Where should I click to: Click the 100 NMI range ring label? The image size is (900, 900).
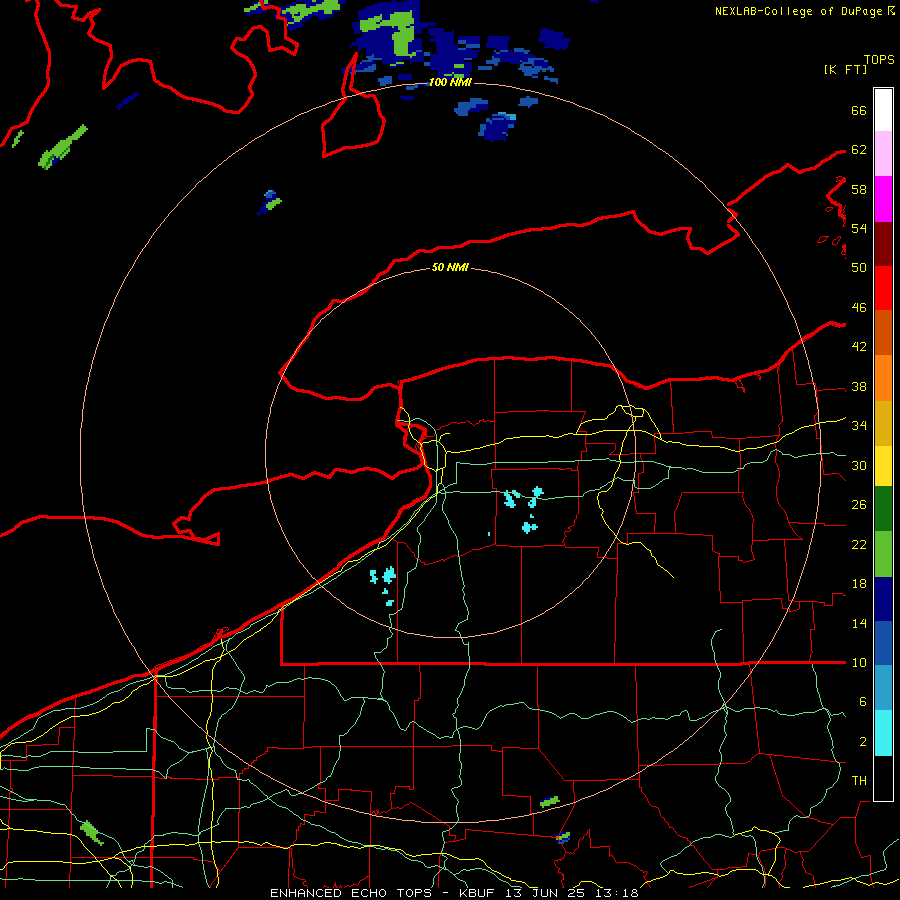pos(449,82)
